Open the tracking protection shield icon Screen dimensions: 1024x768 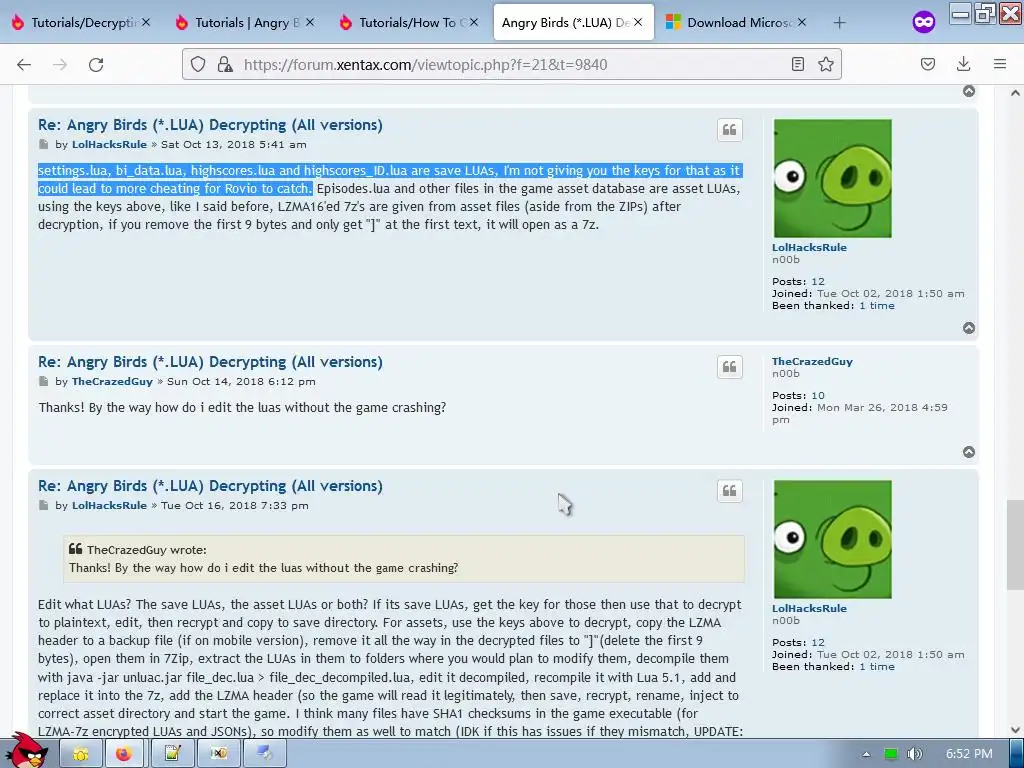198,64
